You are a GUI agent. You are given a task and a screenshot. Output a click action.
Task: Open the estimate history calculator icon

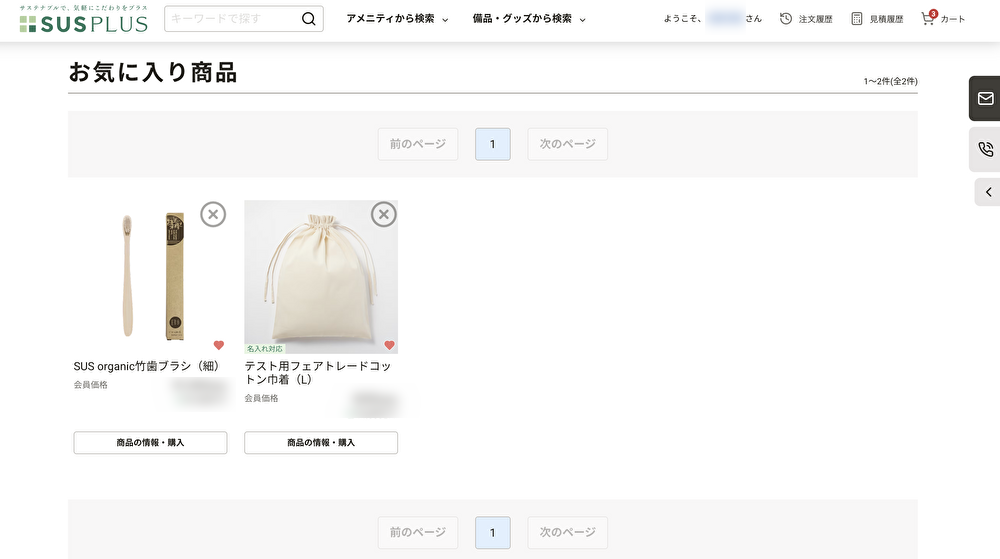[x=857, y=19]
